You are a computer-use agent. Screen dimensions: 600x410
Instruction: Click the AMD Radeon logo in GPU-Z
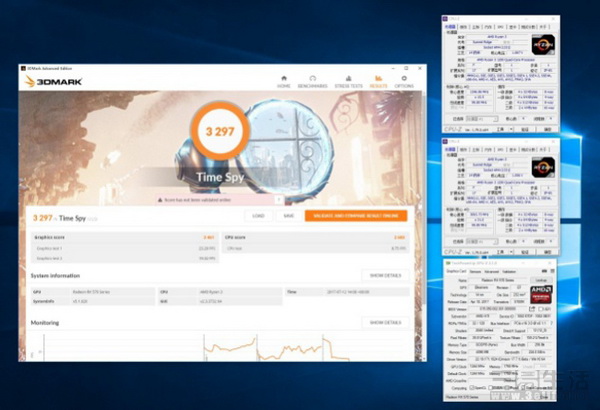[541, 294]
